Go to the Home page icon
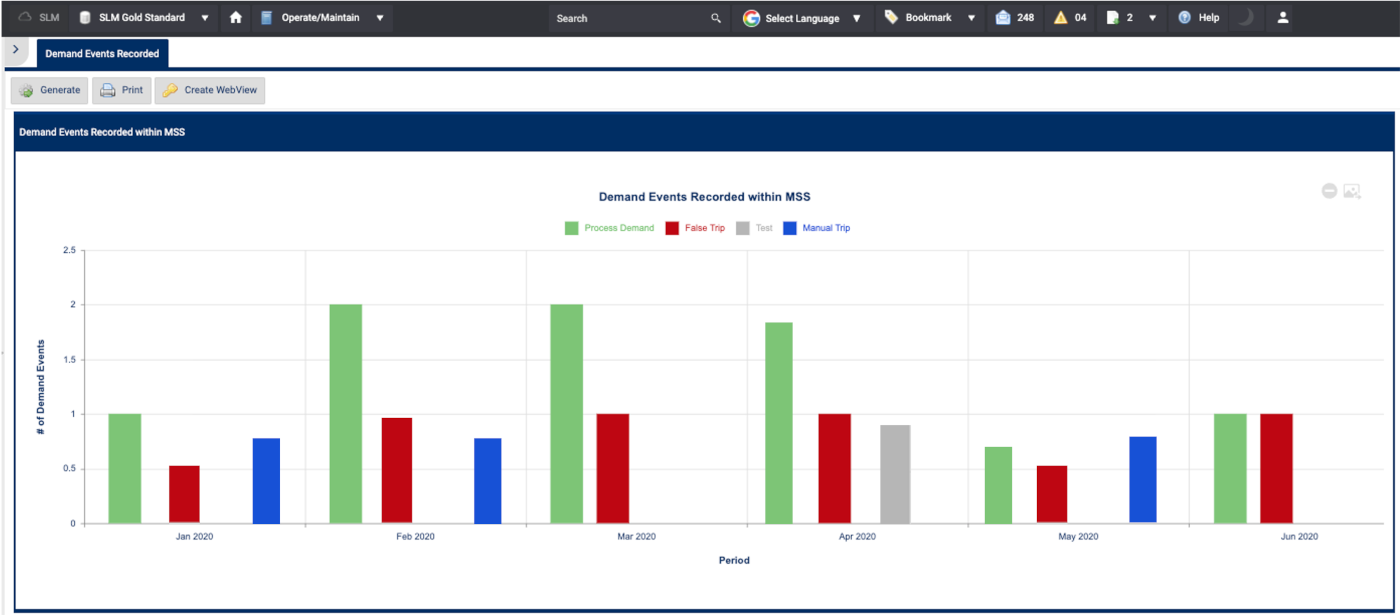Screen dimensions: 1400x615 click(x=236, y=18)
